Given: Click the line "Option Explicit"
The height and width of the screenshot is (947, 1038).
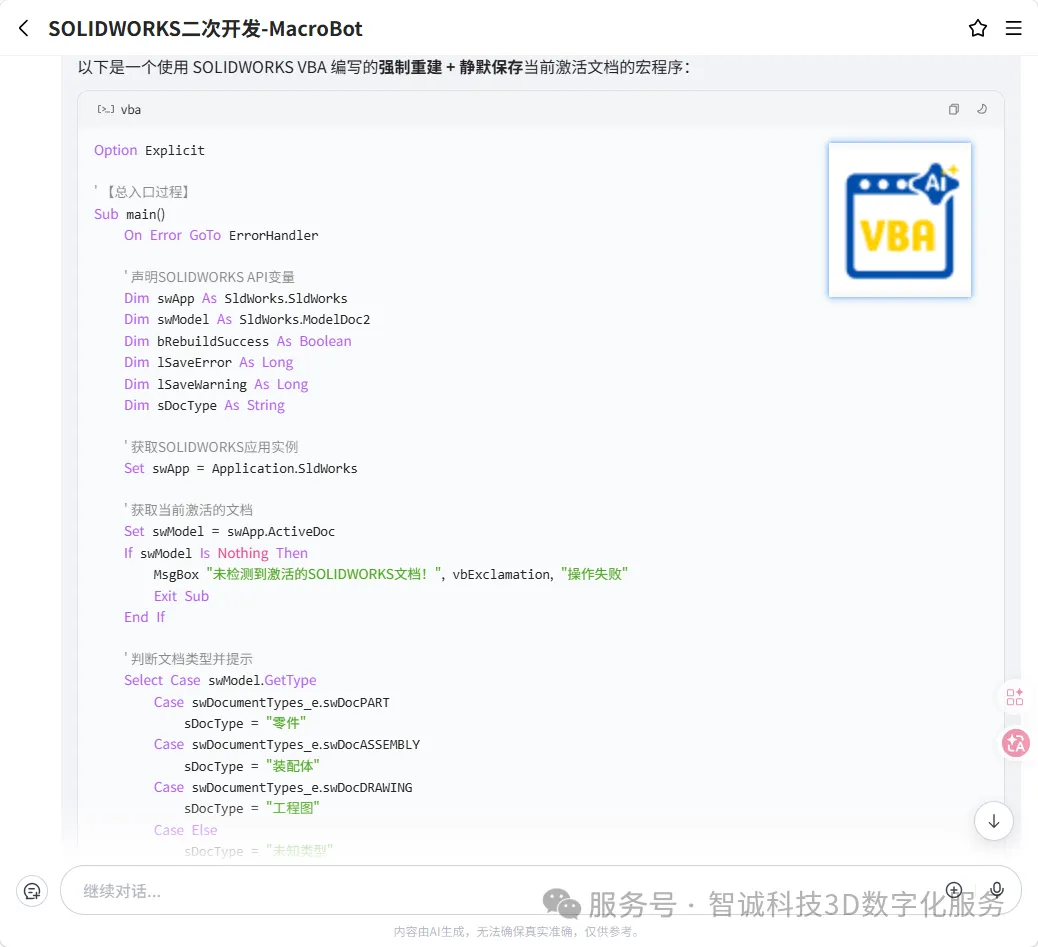Looking at the screenshot, I should (149, 150).
